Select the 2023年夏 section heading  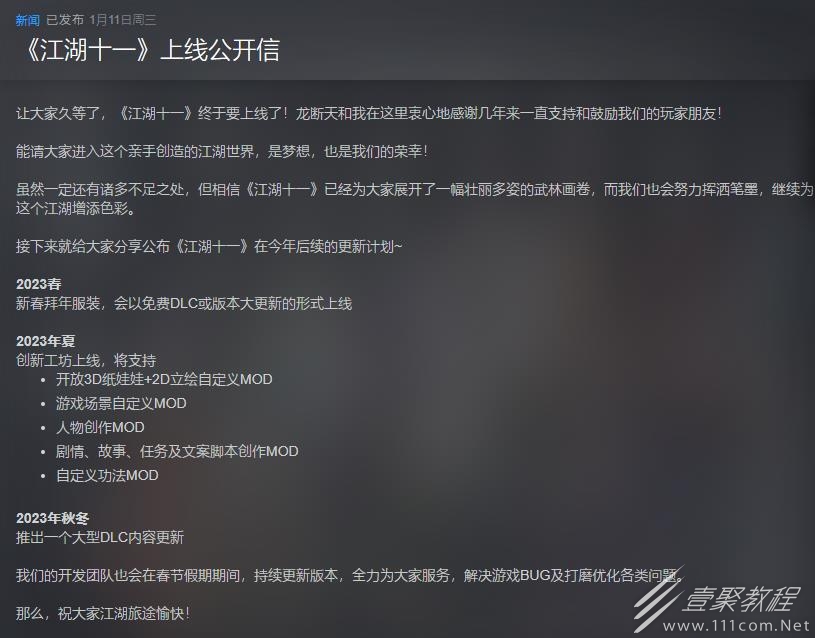click(x=45, y=341)
